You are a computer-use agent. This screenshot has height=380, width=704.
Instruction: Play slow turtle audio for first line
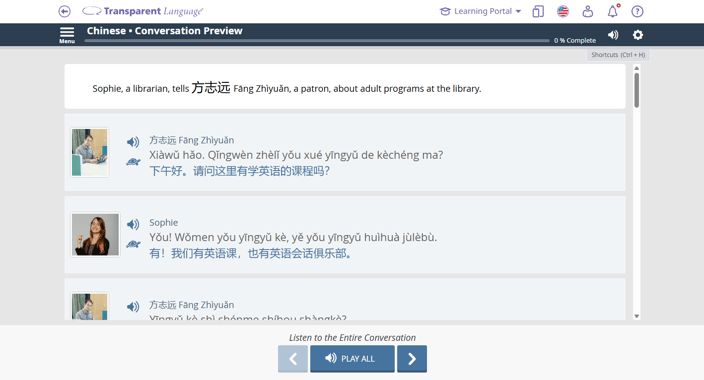[x=133, y=162]
